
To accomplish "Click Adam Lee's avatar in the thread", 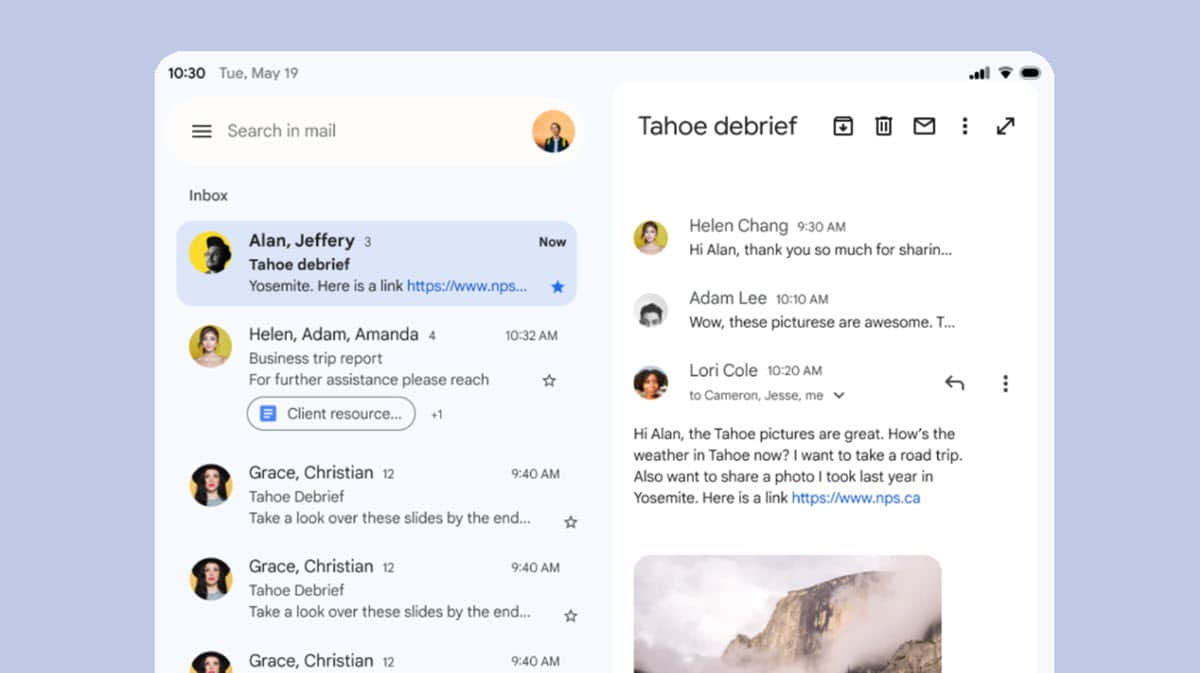I will pyautogui.click(x=651, y=310).
